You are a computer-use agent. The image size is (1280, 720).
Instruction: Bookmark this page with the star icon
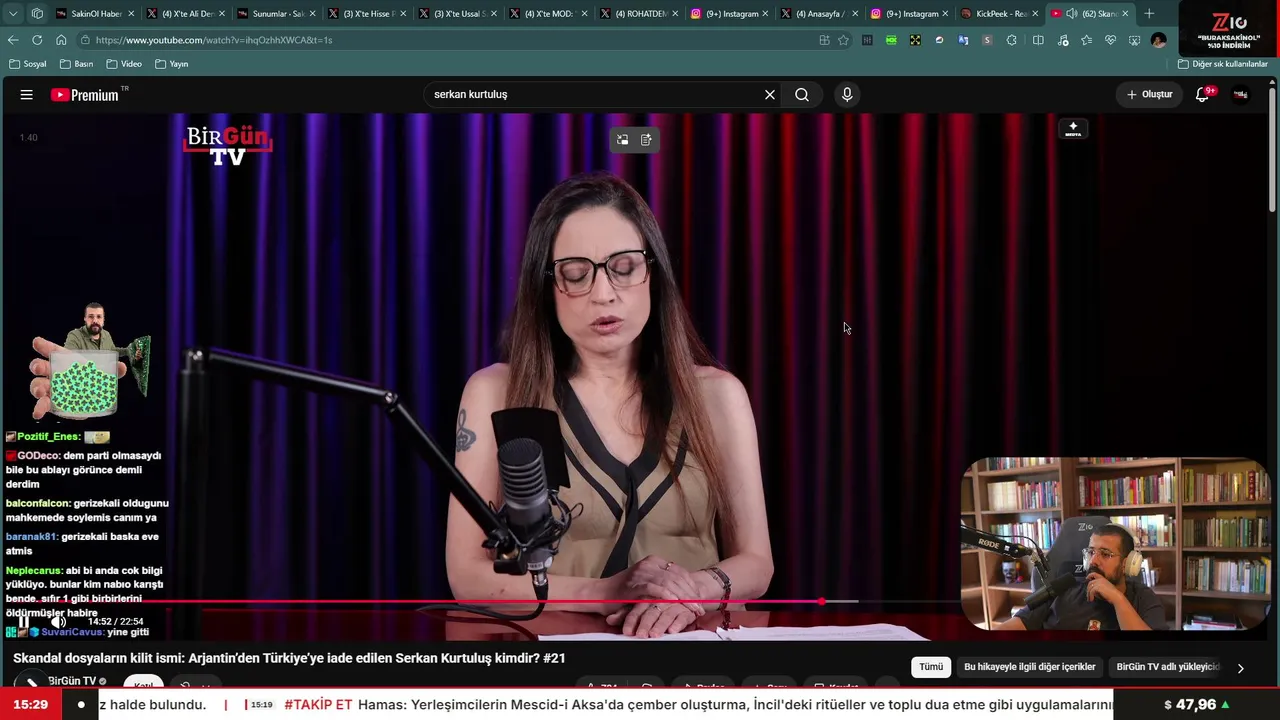pos(843,40)
